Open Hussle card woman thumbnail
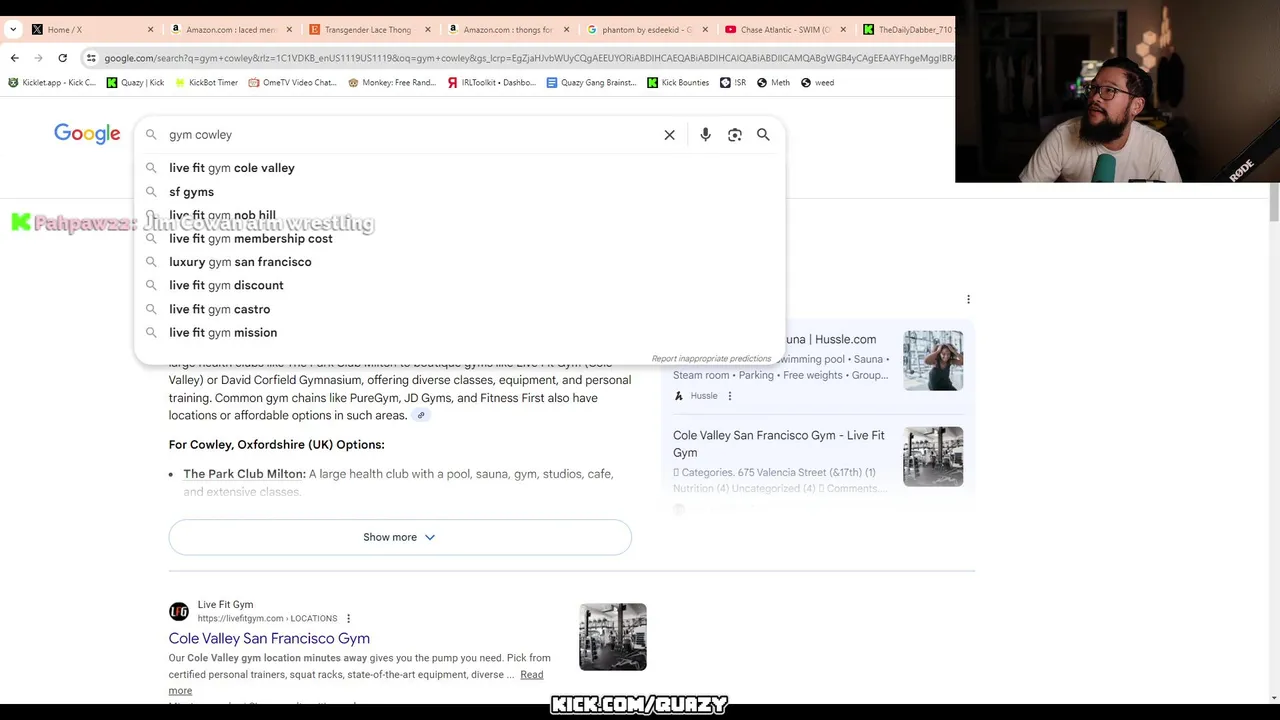The width and height of the screenshot is (1280, 720). (933, 360)
